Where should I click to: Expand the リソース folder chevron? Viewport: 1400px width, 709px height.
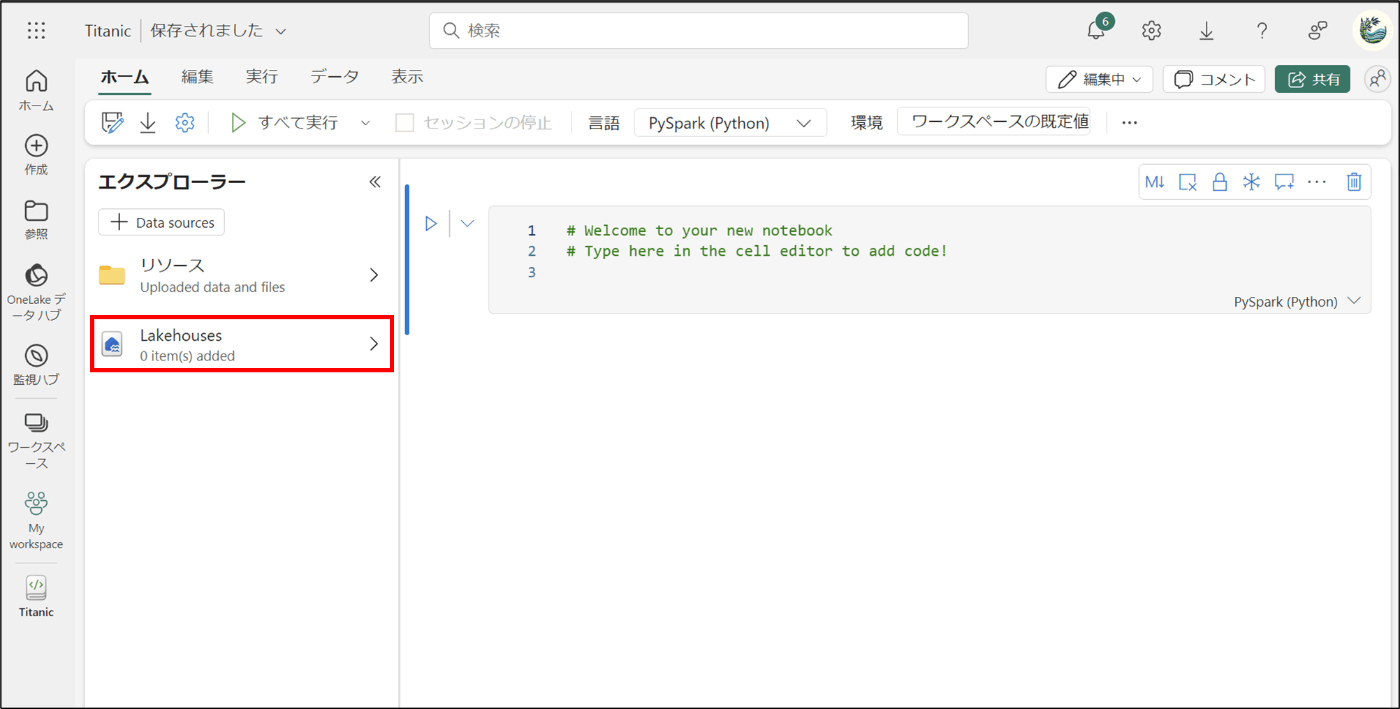(x=373, y=275)
